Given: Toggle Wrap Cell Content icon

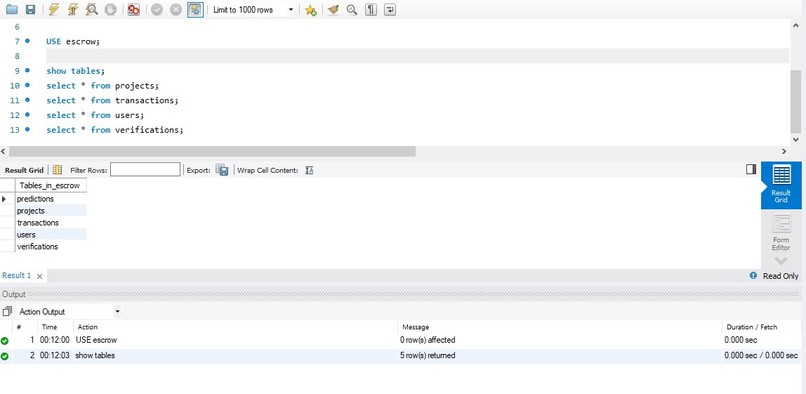Looking at the screenshot, I should [309, 170].
